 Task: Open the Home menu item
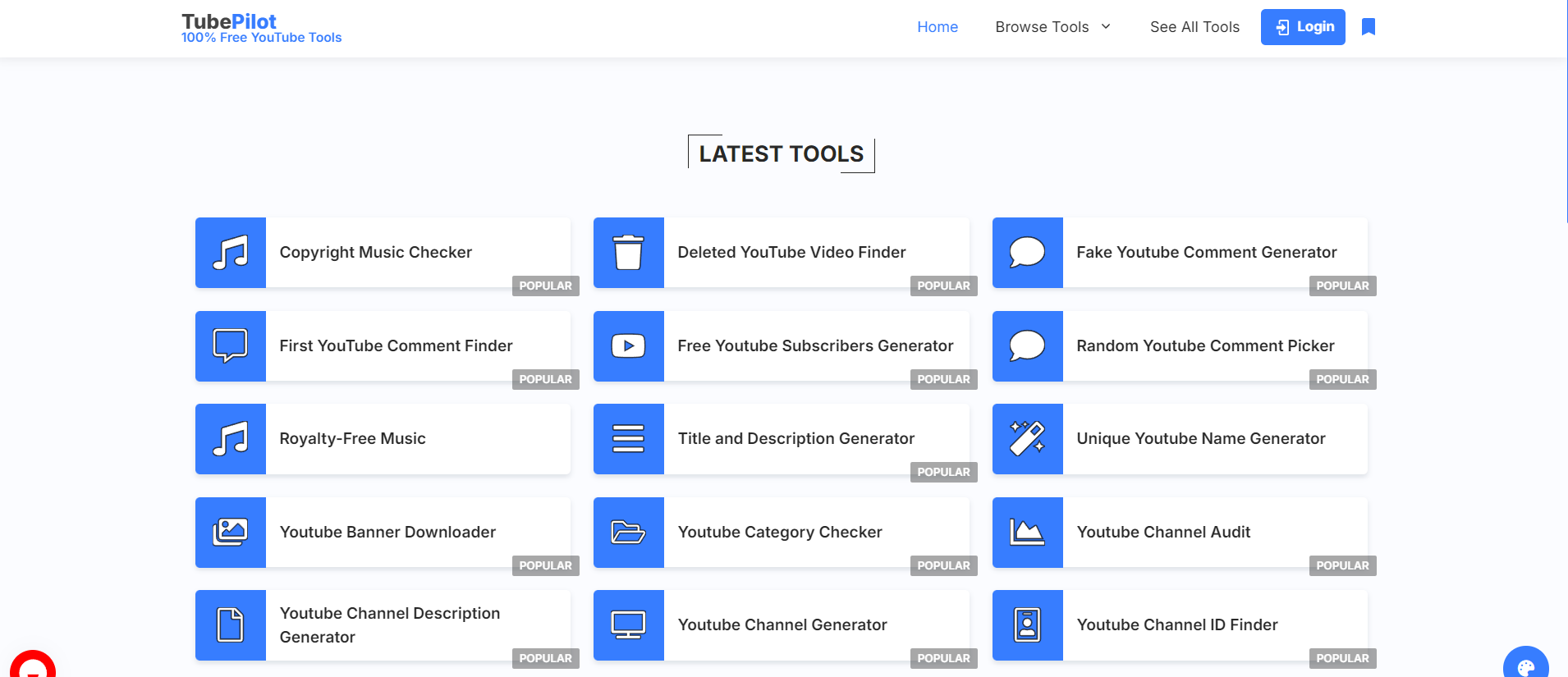[x=937, y=27]
